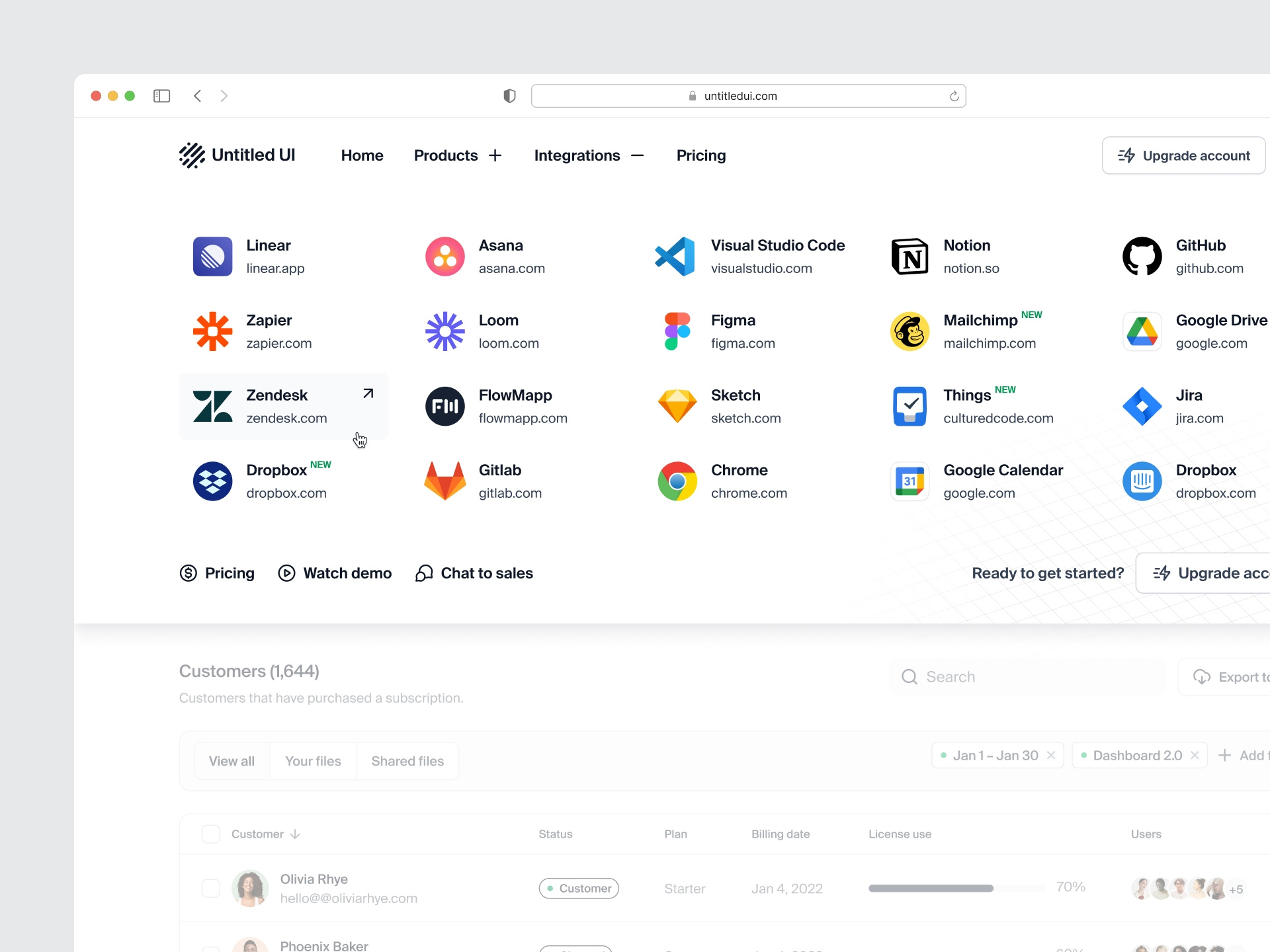The width and height of the screenshot is (1270, 952).
Task: Click the Gitlab fox icon
Action: pyautogui.click(x=444, y=481)
